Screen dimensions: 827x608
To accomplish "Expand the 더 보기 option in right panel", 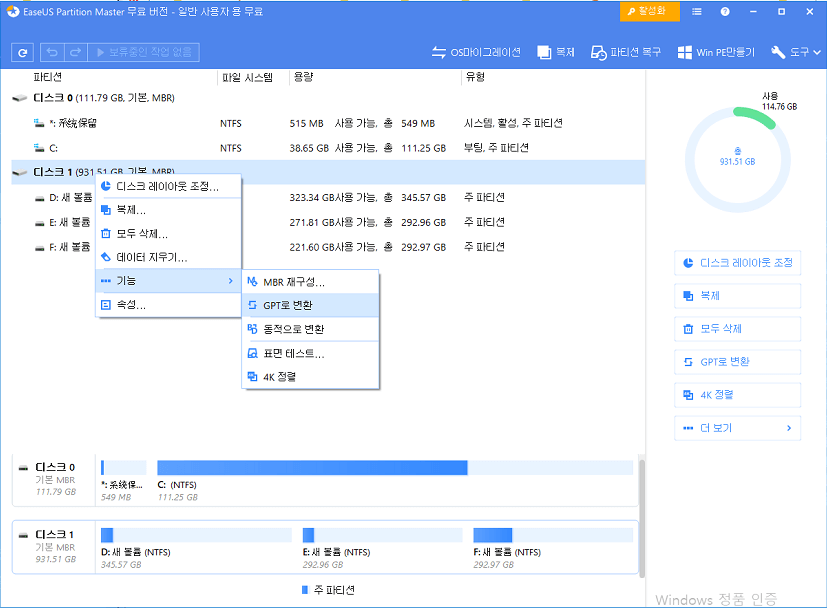I will click(737, 428).
